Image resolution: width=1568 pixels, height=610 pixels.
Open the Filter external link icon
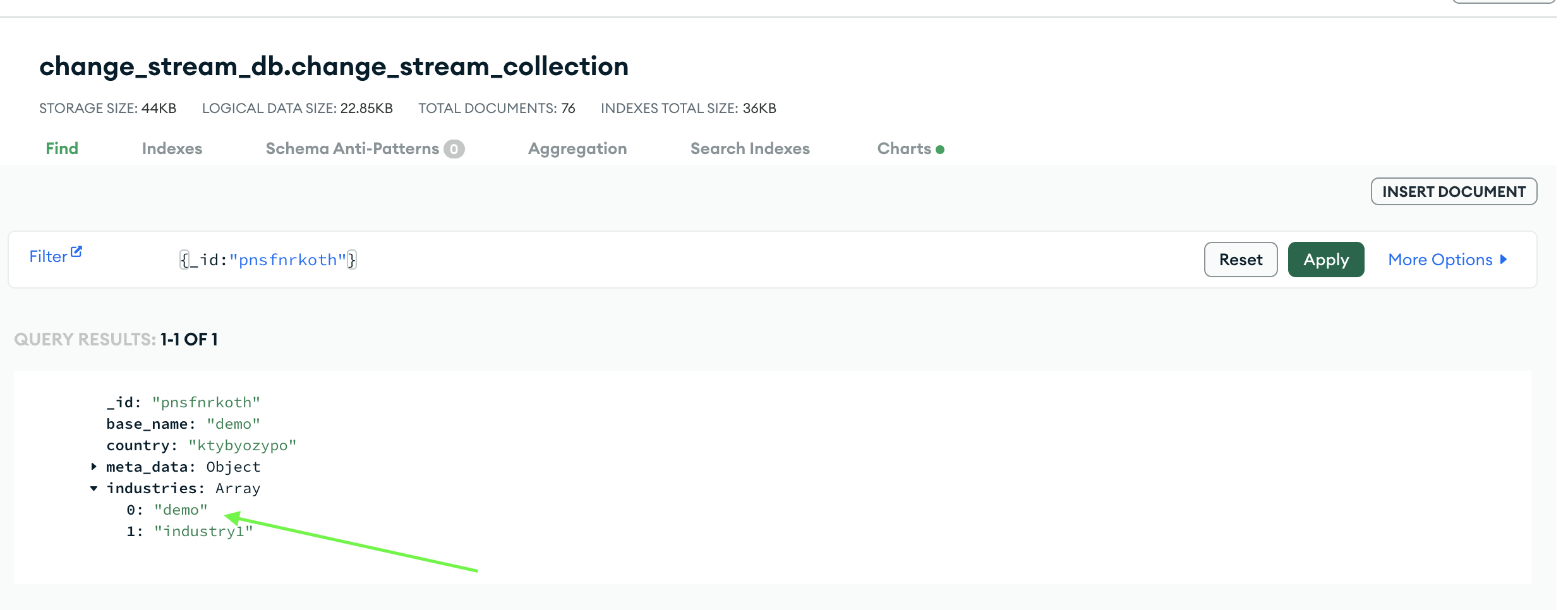pyautogui.click(x=76, y=252)
